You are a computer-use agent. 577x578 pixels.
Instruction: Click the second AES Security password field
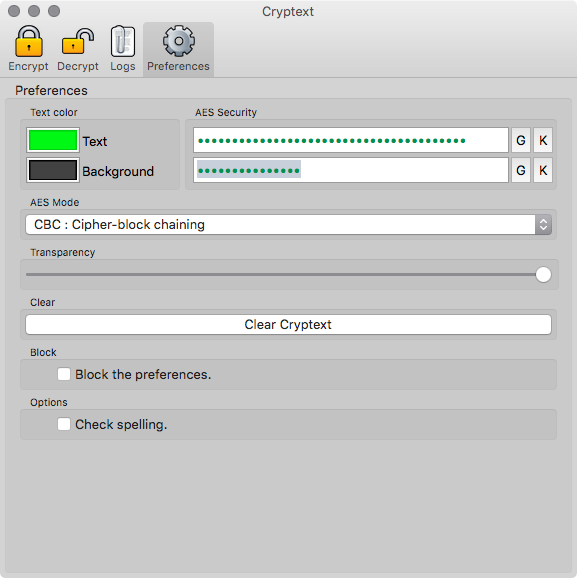coord(351,170)
